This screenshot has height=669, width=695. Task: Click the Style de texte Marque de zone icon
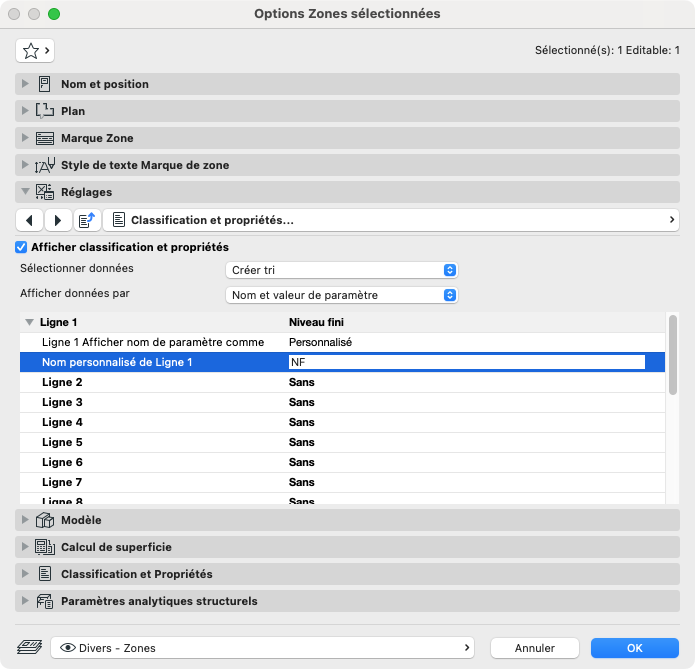(45, 165)
